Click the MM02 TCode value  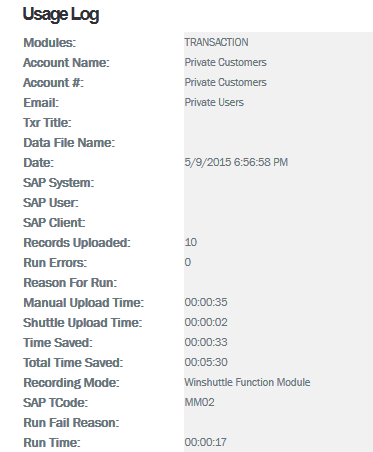click(x=199, y=402)
